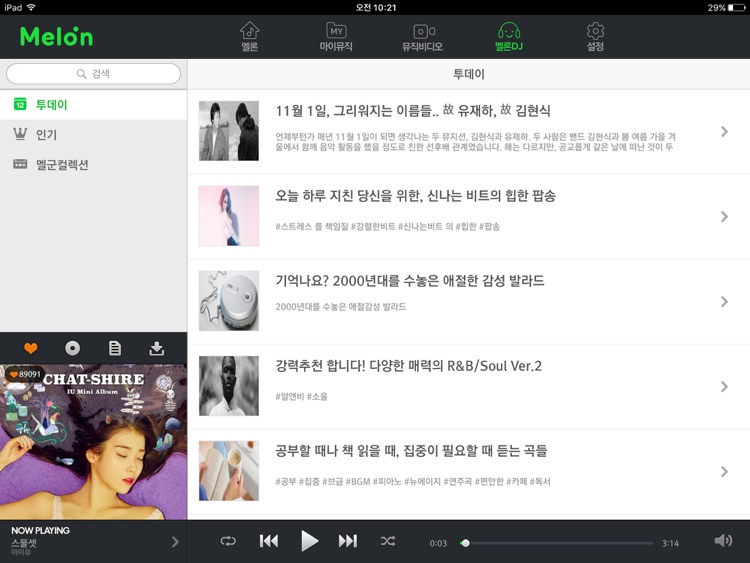Open the R&B/Soul Ver.2 playlist
This screenshot has height=563, width=750.
coord(469,386)
